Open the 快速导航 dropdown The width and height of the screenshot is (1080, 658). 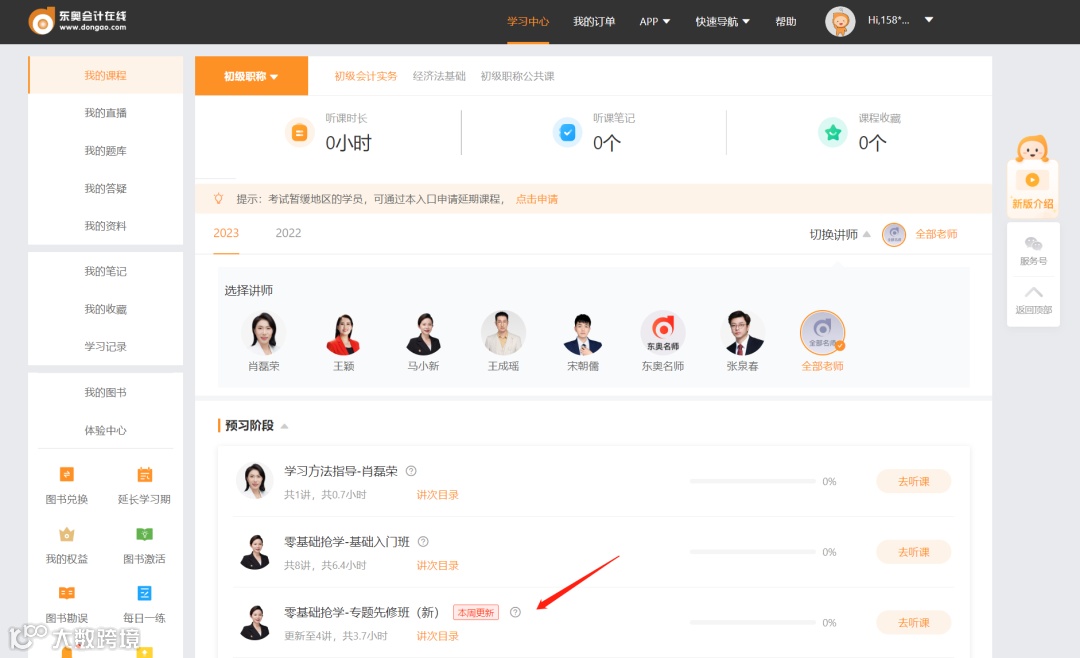coord(723,21)
